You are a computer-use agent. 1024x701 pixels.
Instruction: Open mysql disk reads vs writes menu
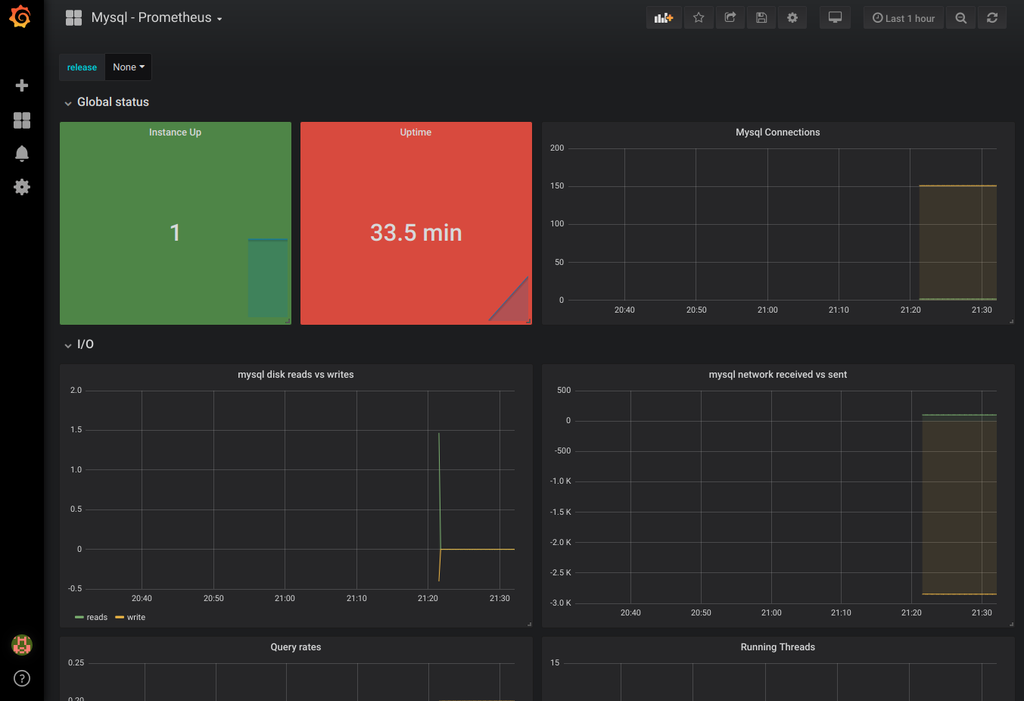click(295, 374)
